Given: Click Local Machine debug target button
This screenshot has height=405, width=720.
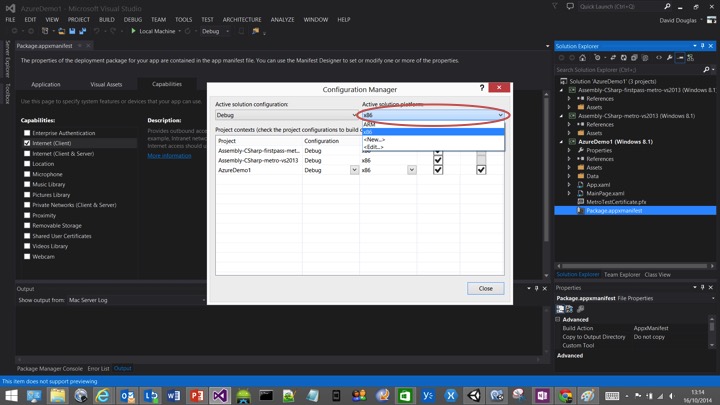Looking at the screenshot, I should tap(157, 31).
